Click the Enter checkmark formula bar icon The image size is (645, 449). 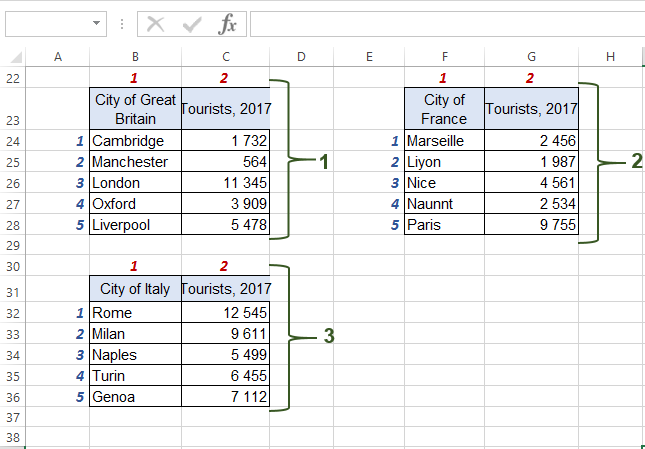192,23
